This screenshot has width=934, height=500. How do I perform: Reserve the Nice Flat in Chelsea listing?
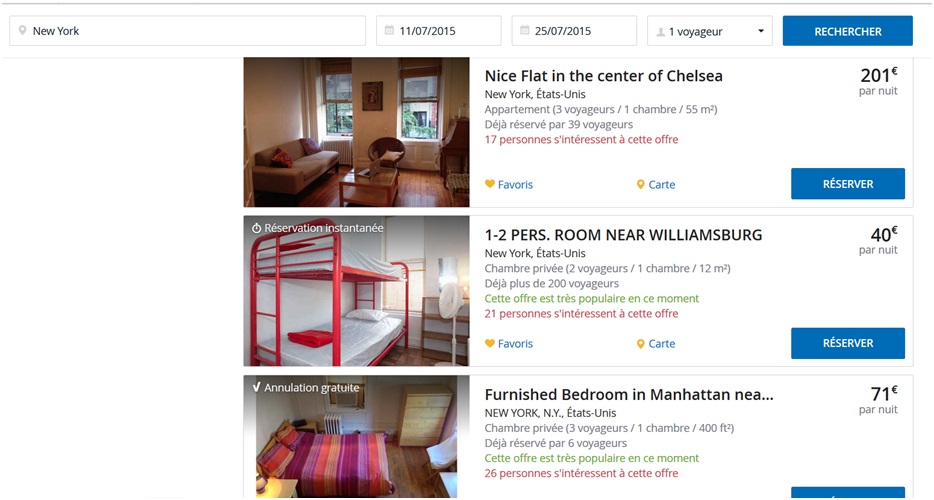pyautogui.click(x=848, y=184)
